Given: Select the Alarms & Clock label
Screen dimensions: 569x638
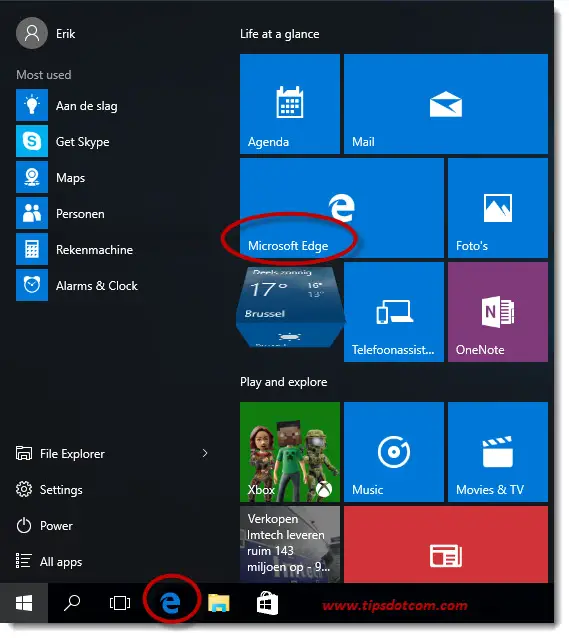Looking at the screenshot, I should click(97, 286).
